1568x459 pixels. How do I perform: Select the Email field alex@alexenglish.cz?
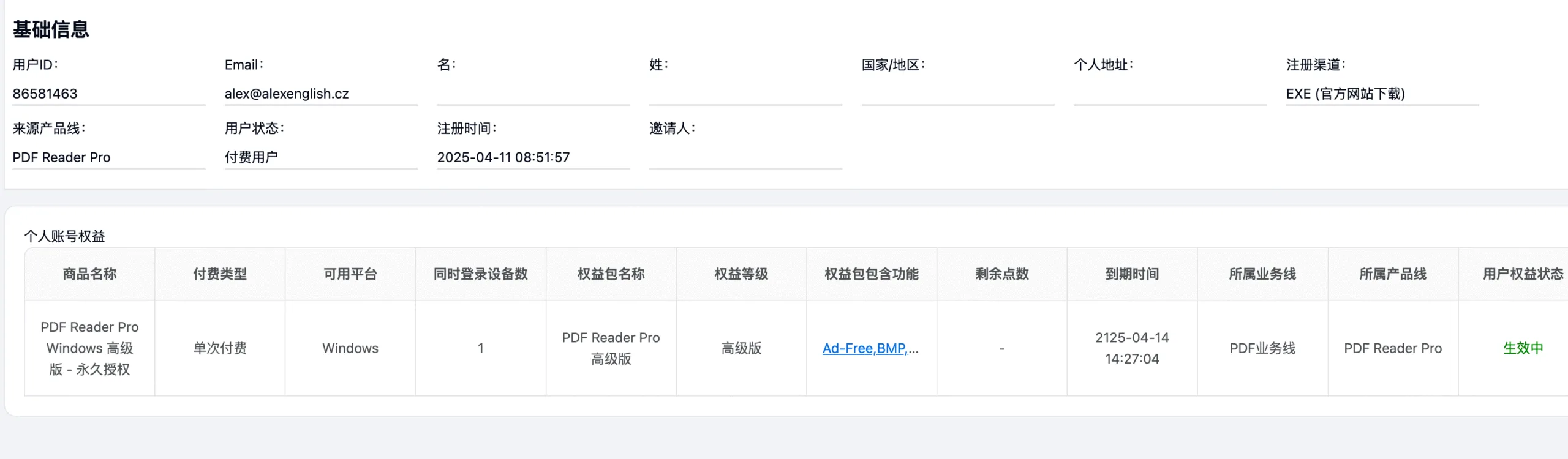coord(321,94)
